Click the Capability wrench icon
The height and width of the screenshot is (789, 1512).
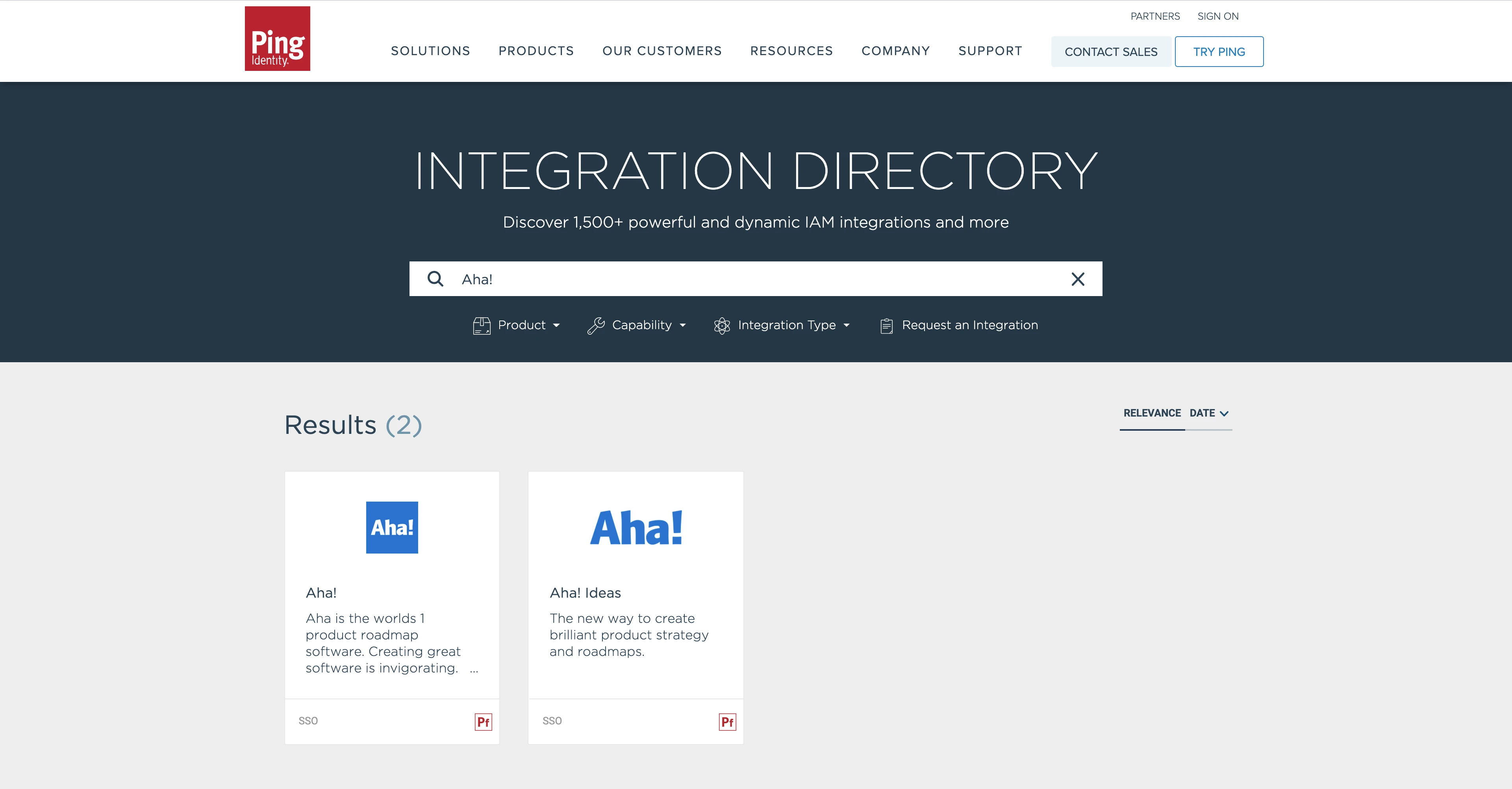click(x=597, y=325)
